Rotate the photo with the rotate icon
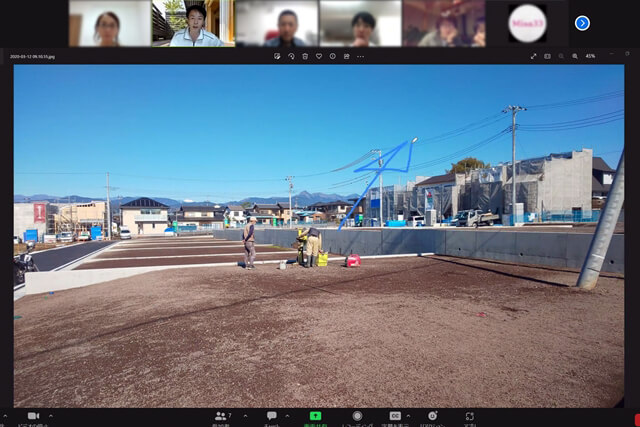This screenshot has height=427, width=640. tap(291, 56)
